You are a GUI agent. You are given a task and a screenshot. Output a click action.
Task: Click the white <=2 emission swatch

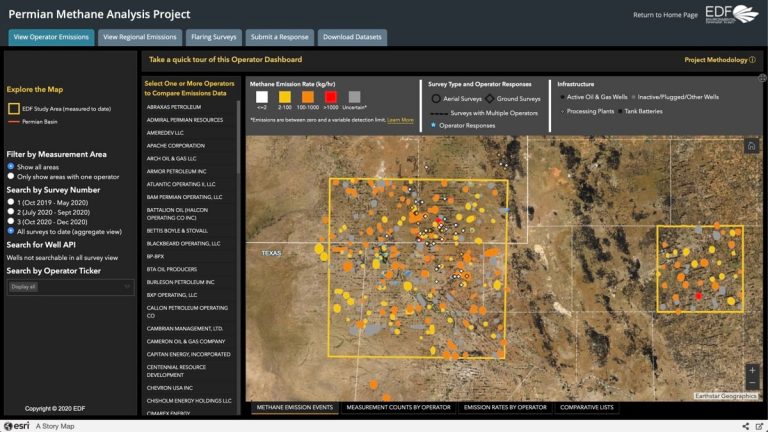262,96
